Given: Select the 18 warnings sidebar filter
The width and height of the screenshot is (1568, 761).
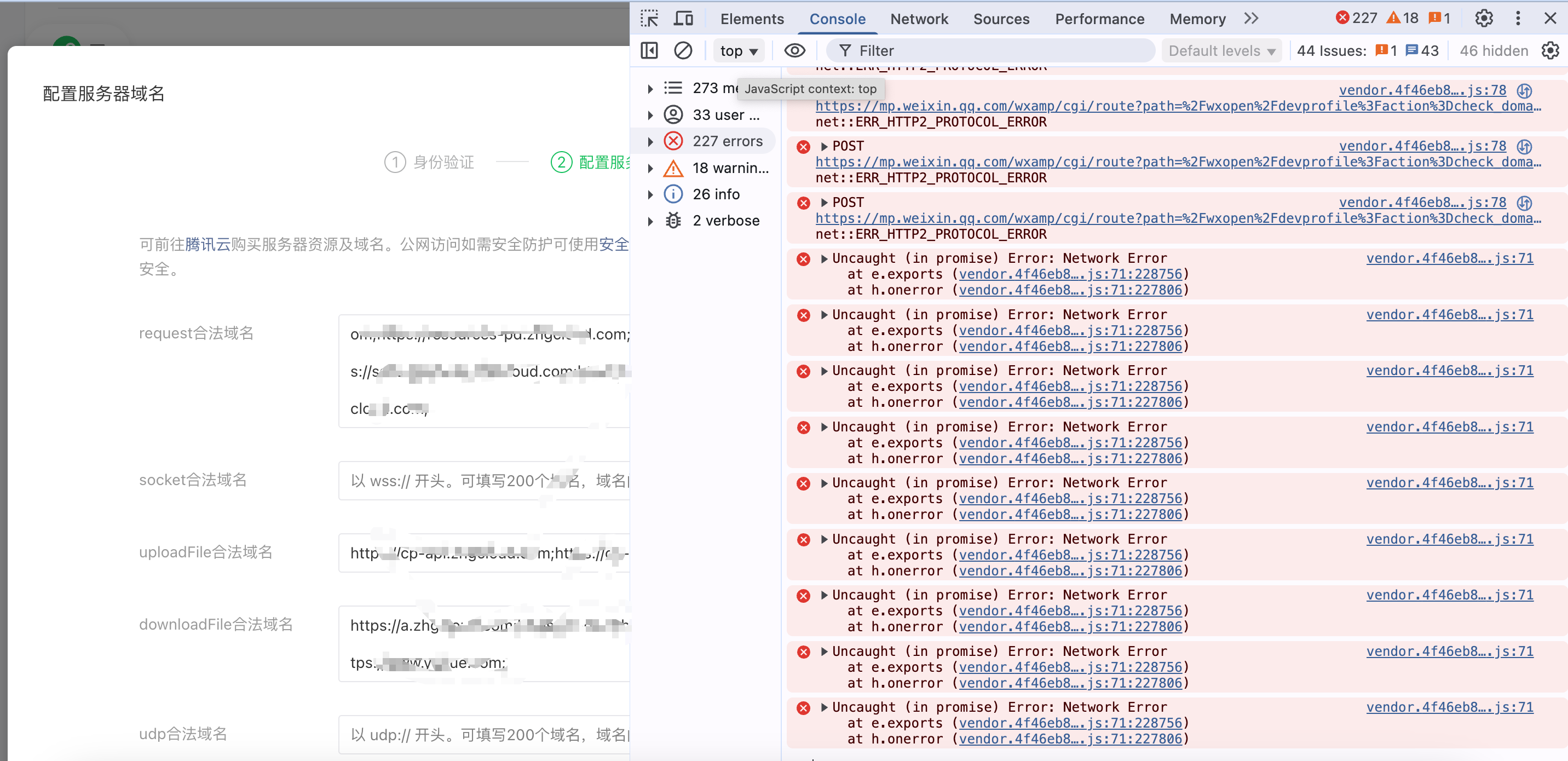Looking at the screenshot, I should tap(730, 168).
